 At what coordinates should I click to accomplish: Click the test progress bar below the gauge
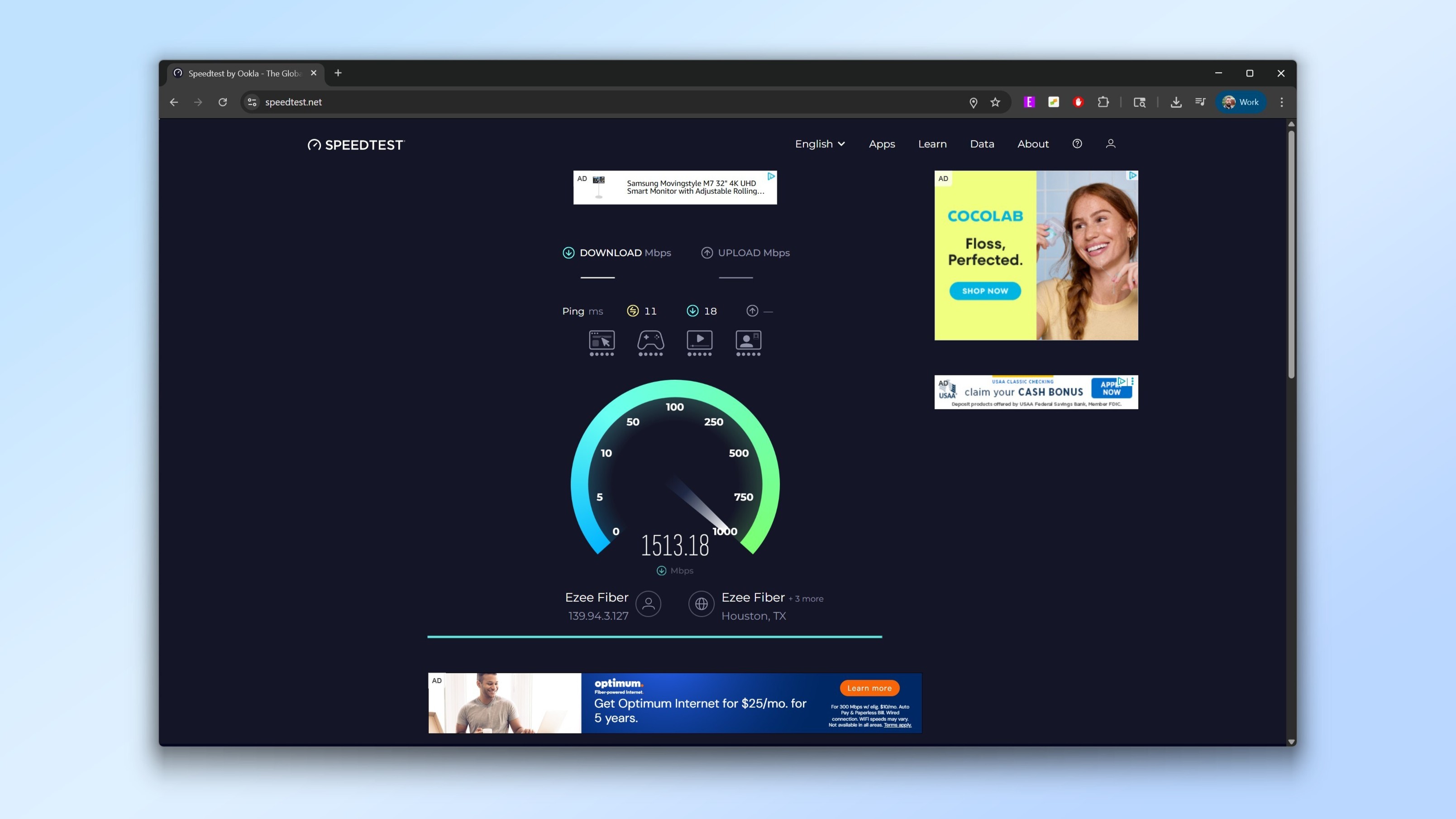click(654, 637)
